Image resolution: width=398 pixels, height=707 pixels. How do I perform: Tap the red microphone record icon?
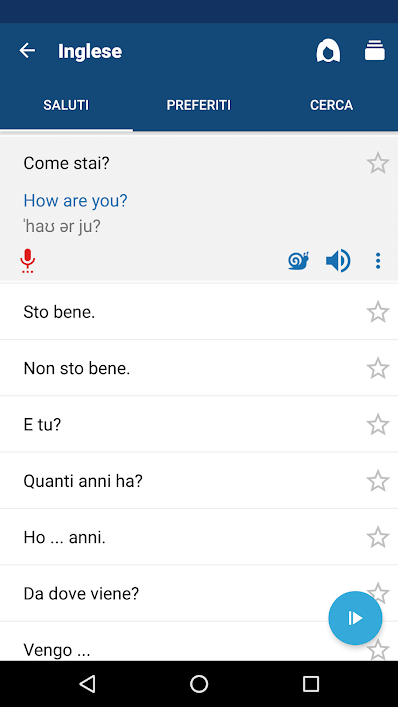pyautogui.click(x=28, y=261)
